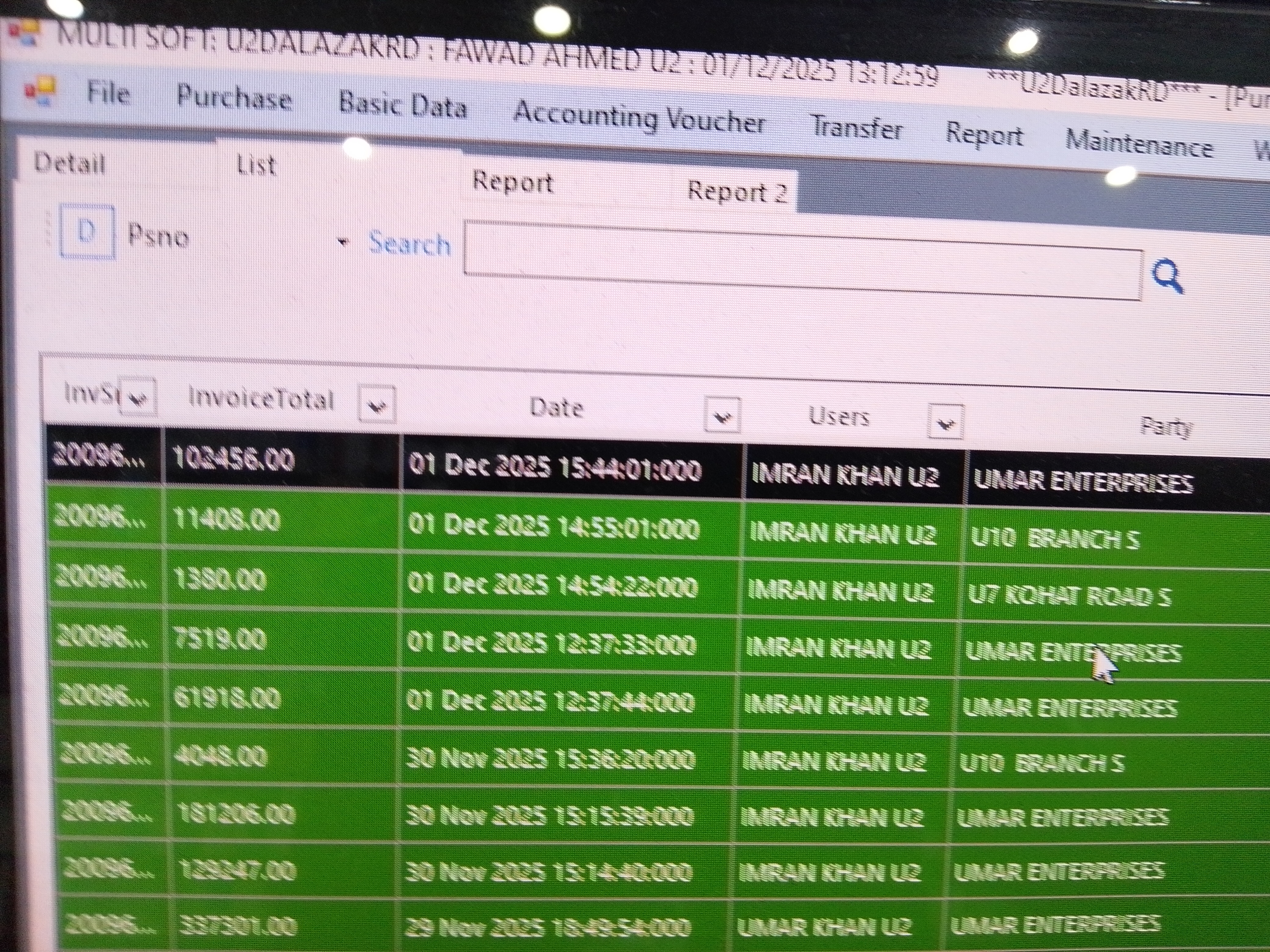Open the Users column filter dropdown
Screen dimensions: 1270x952
tap(945, 423)
